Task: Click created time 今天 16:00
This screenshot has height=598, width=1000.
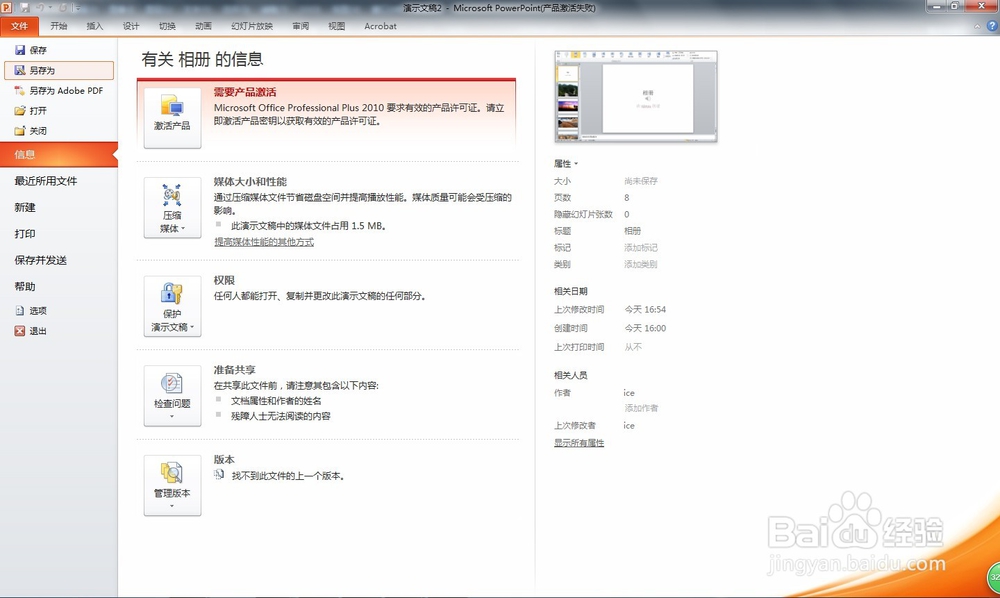Action: tap(645, 328)
